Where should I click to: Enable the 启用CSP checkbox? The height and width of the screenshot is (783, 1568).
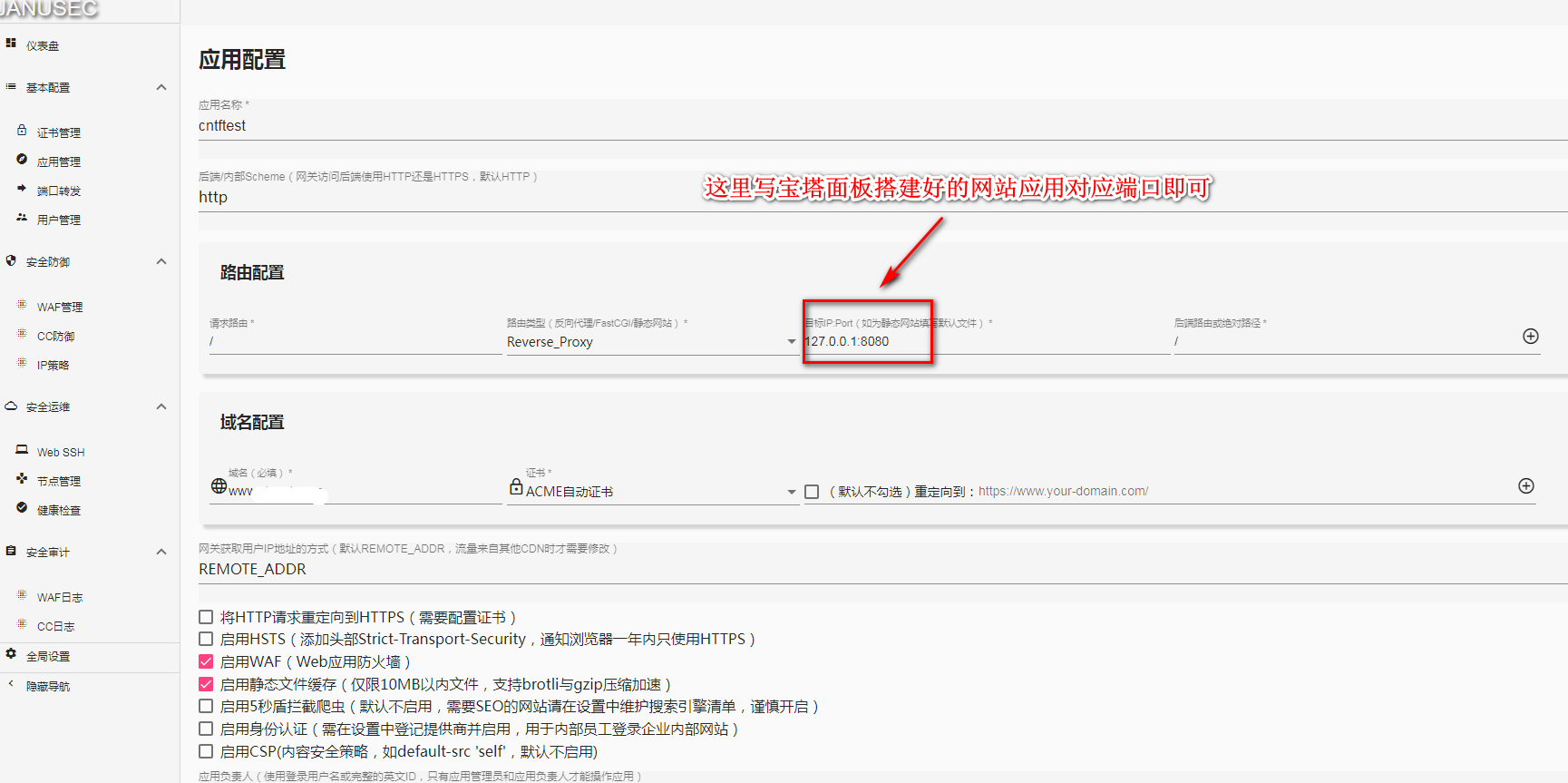[206, 751]
